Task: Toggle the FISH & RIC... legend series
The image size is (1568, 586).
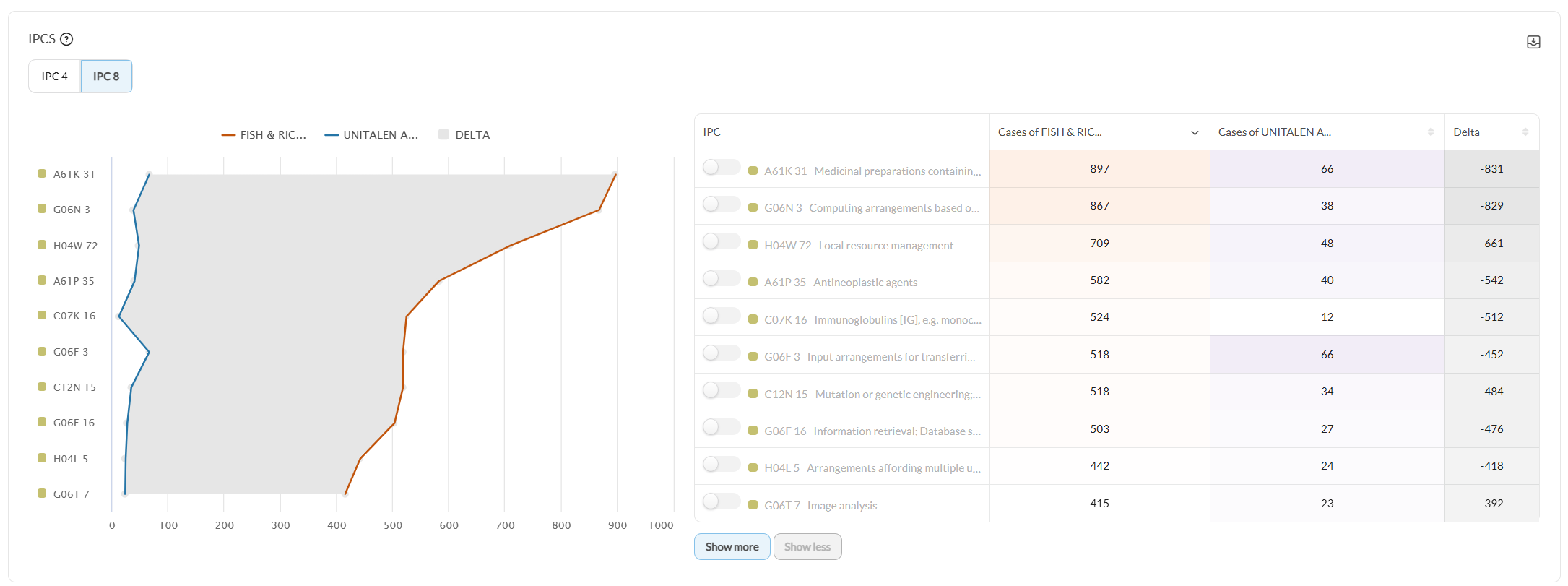Action: click(264, 135)
